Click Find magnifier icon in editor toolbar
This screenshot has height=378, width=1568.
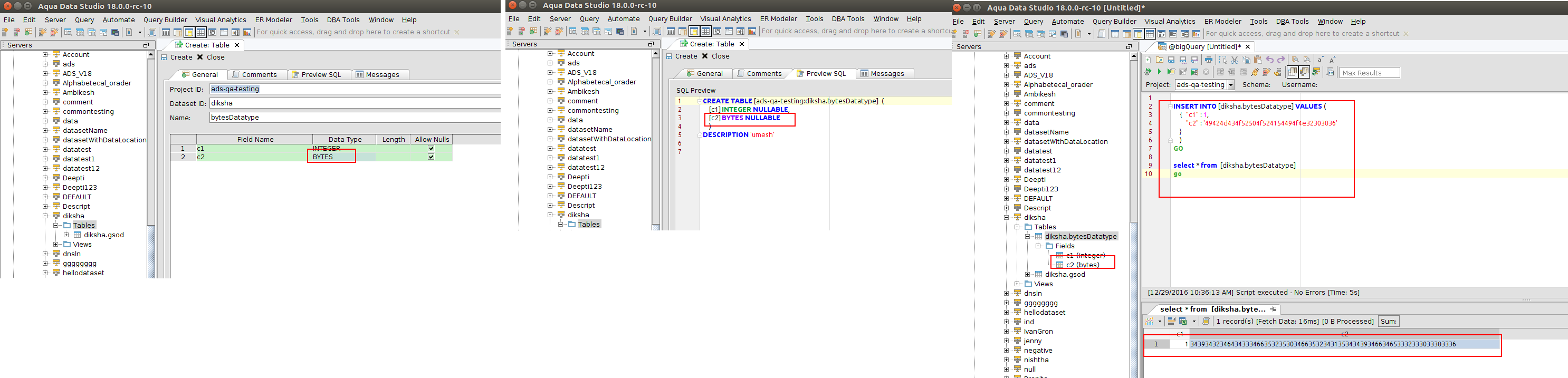(x=1295, y=60)
